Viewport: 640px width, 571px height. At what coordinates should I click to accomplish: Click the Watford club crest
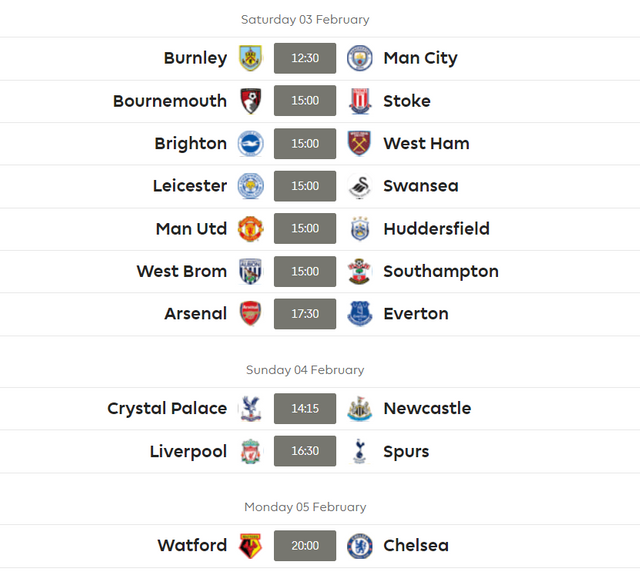point(250,546)
